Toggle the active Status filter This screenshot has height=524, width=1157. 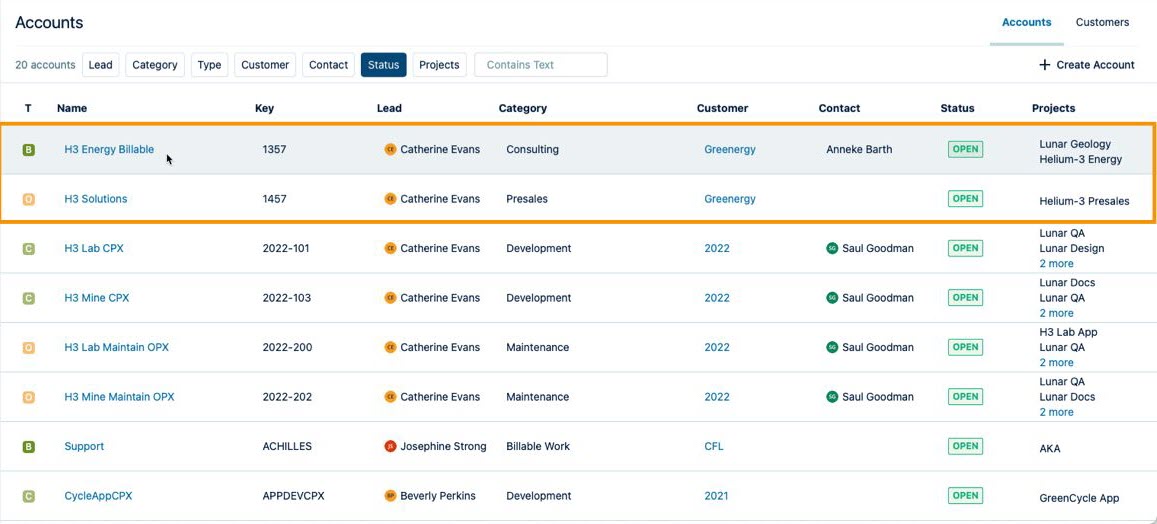[383, 65]
